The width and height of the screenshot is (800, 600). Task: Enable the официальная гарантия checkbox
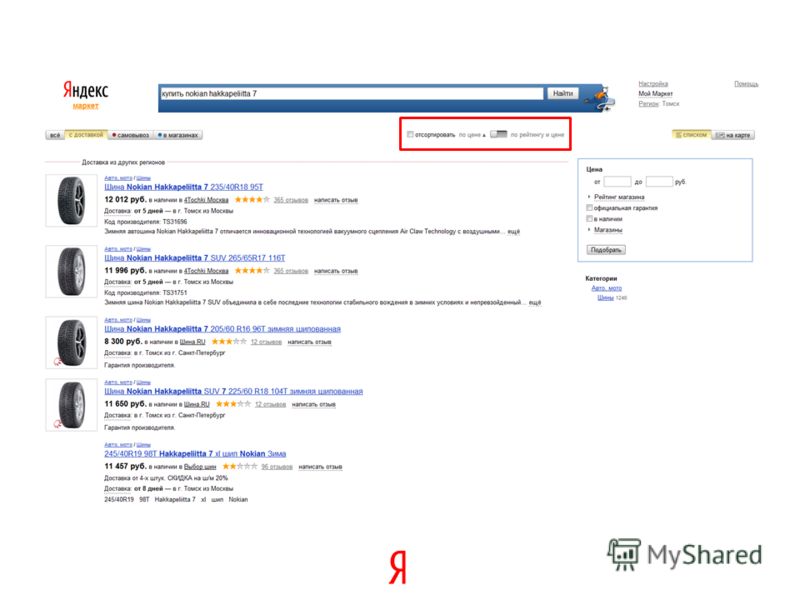(x=590, y=208)
